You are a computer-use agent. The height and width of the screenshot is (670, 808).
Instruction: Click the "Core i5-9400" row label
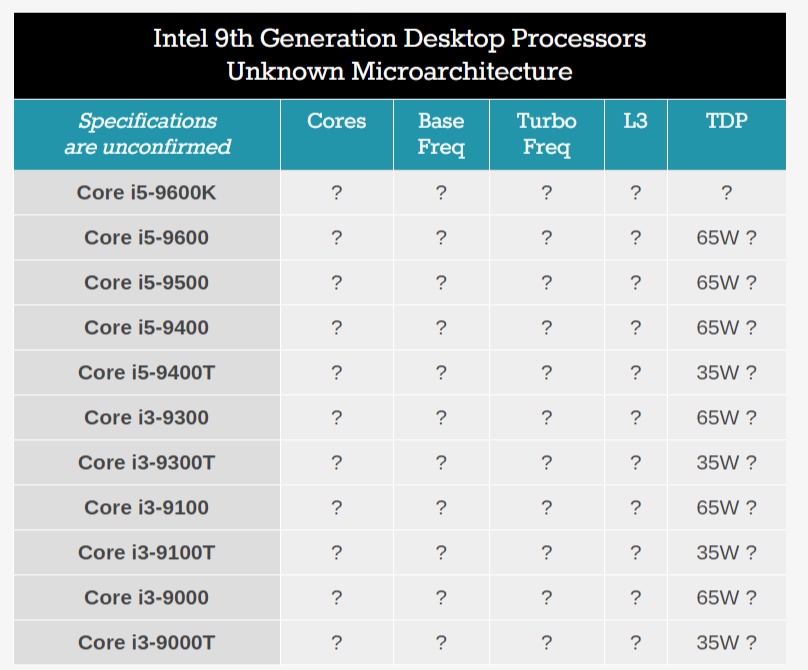point(146,328)
